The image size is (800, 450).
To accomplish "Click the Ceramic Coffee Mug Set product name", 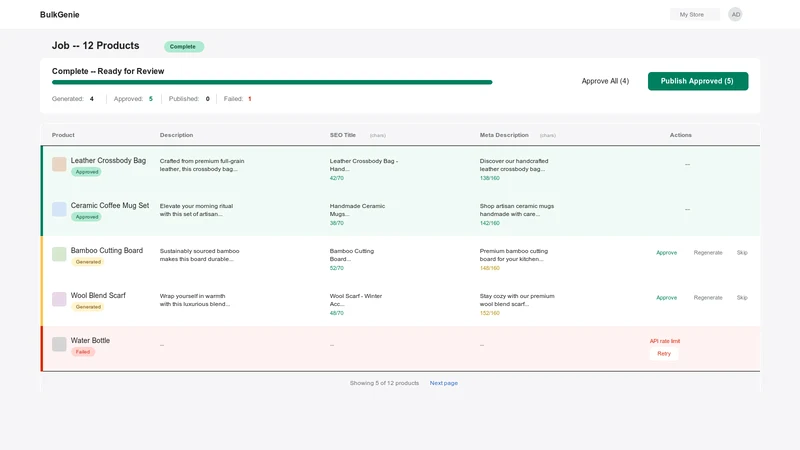I will [x=110, y=205].
